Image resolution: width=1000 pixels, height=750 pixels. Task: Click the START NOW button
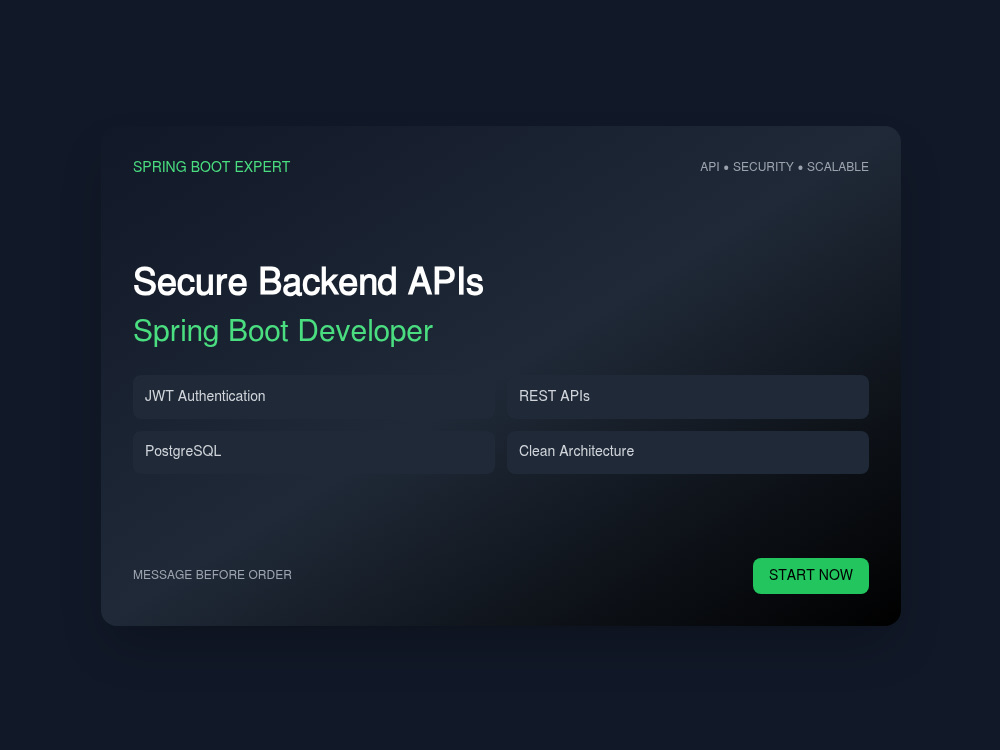click(x=811, y=576)
